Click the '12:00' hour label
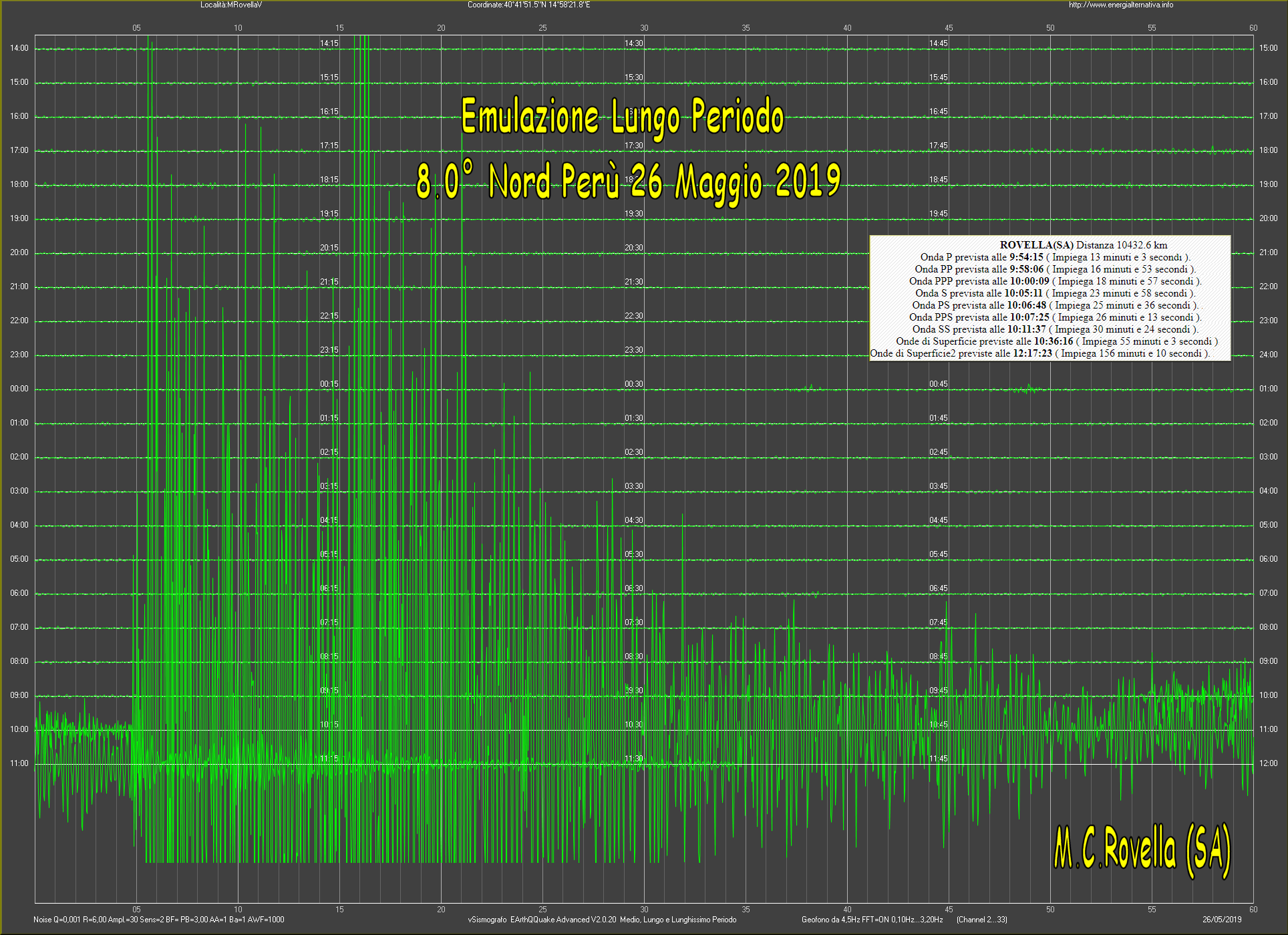The image size is (1288, 935). 1268,763
